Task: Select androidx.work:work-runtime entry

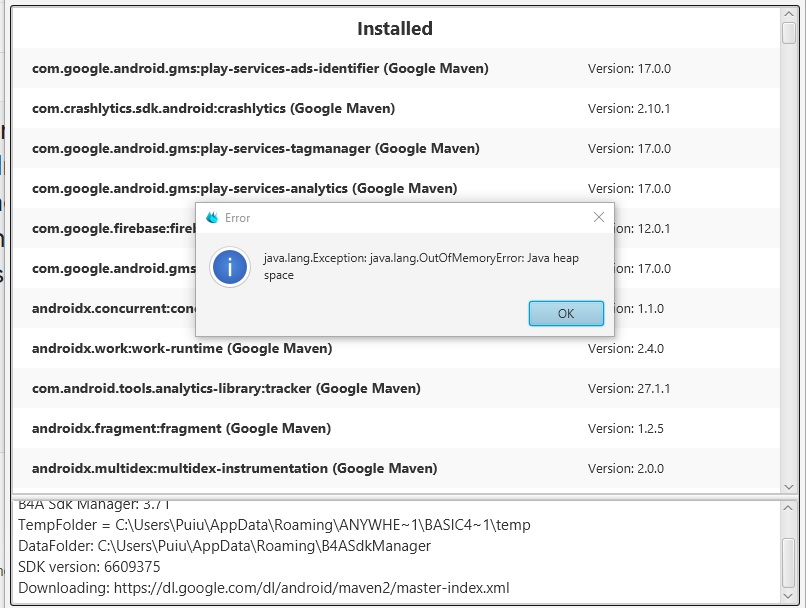Action: [x=182, y=348]
